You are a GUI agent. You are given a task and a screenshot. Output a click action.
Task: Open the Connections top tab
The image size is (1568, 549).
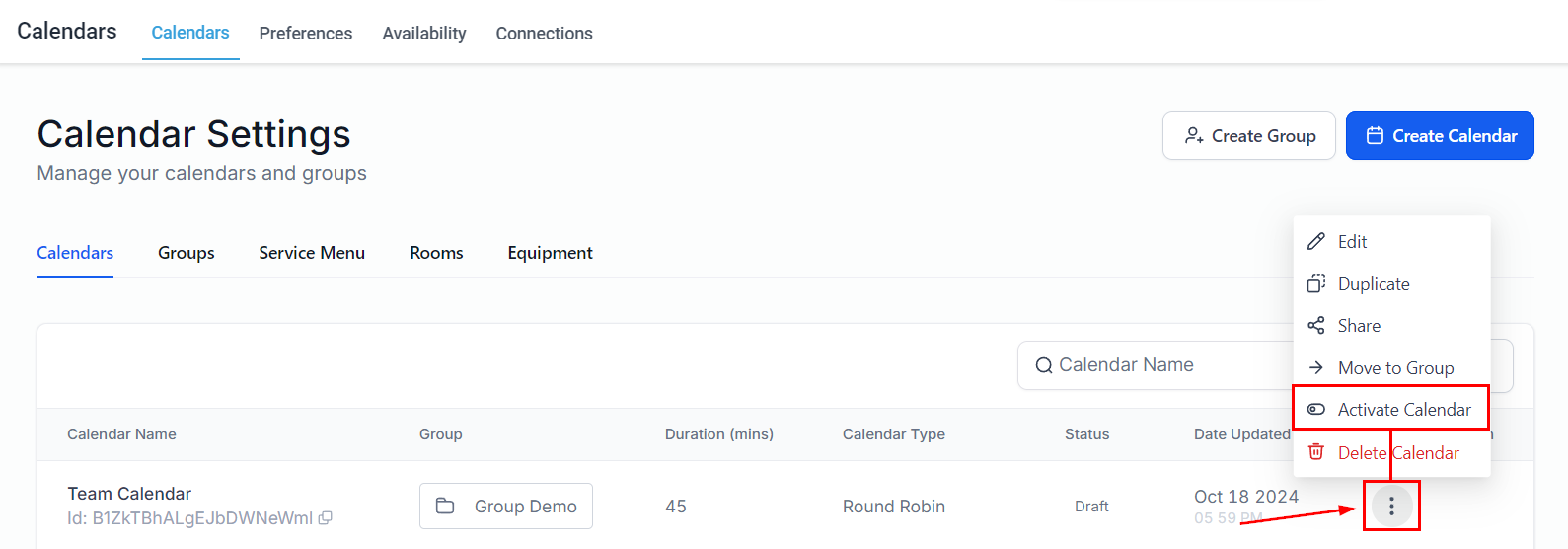(x=544, y=34)
